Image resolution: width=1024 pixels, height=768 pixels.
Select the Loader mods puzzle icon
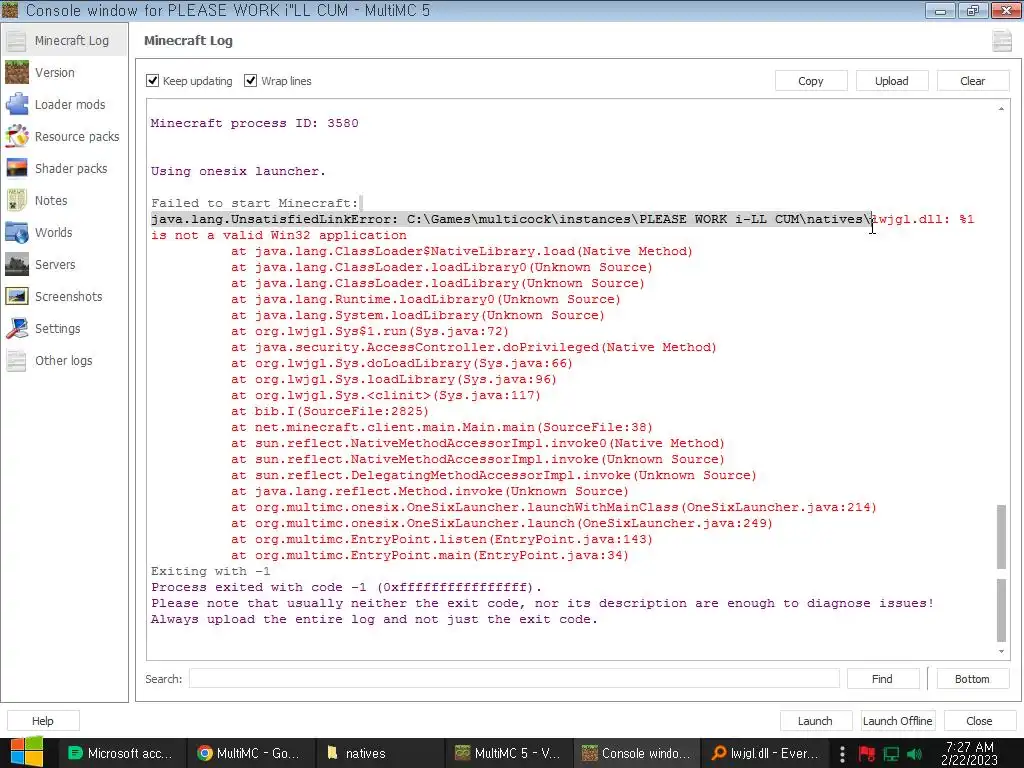coord(16,104)
